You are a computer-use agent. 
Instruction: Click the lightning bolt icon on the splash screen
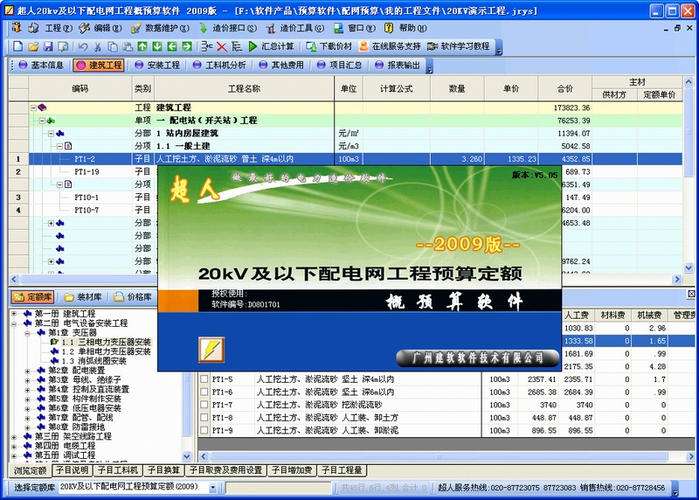pos(211,350)
